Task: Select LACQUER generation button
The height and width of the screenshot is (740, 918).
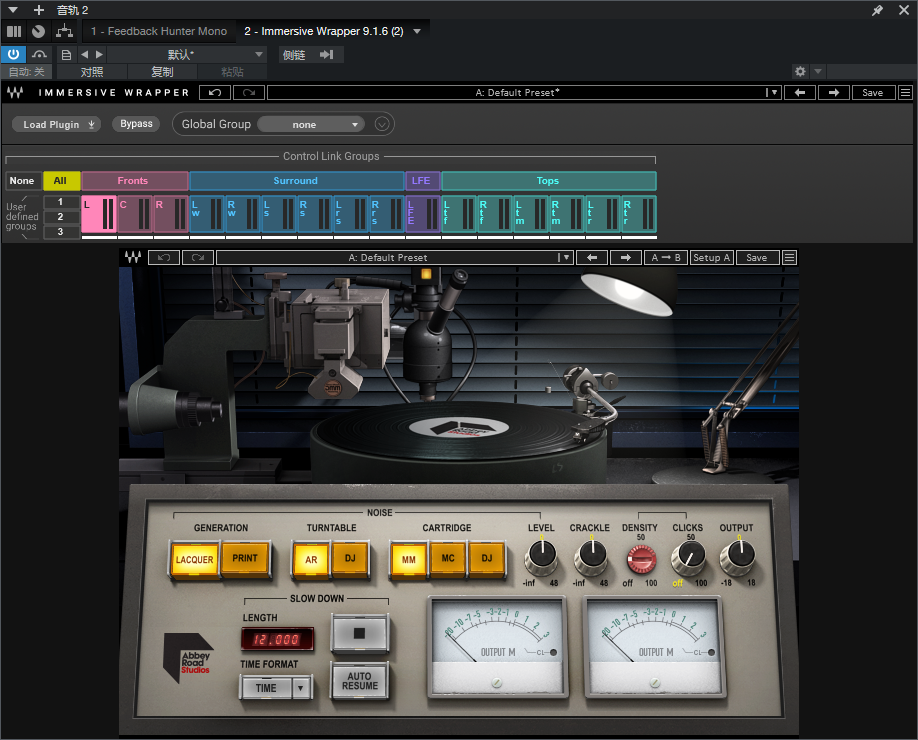Action: [x=195, y=560]
